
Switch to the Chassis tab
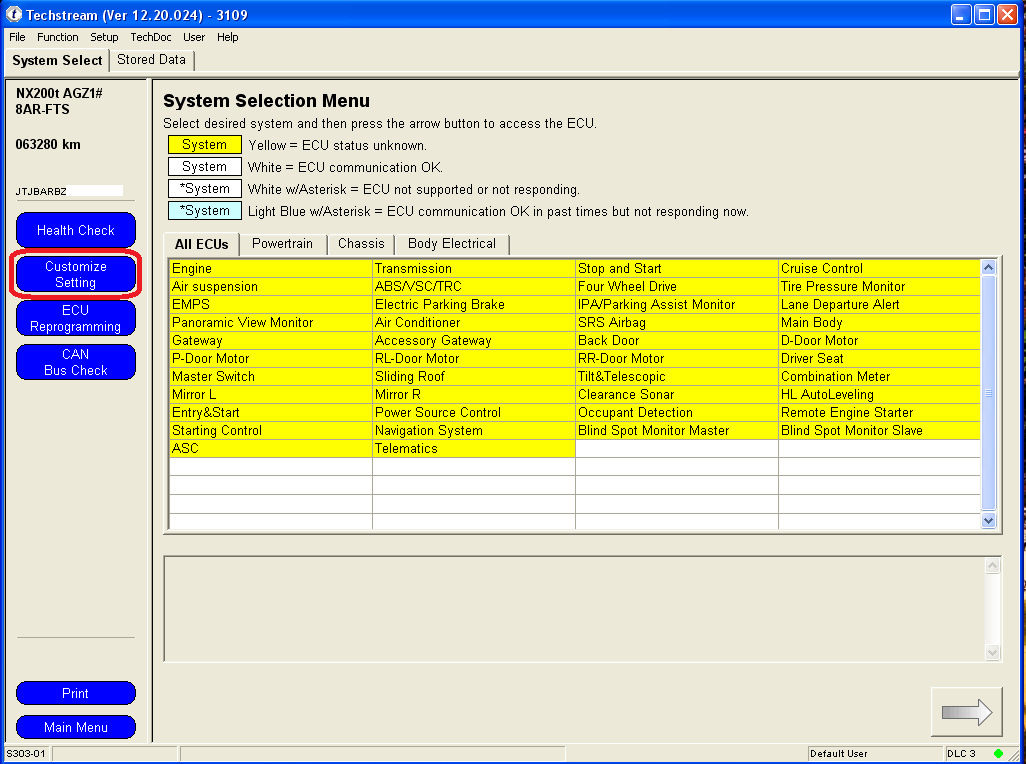click(x=361, y=244)
